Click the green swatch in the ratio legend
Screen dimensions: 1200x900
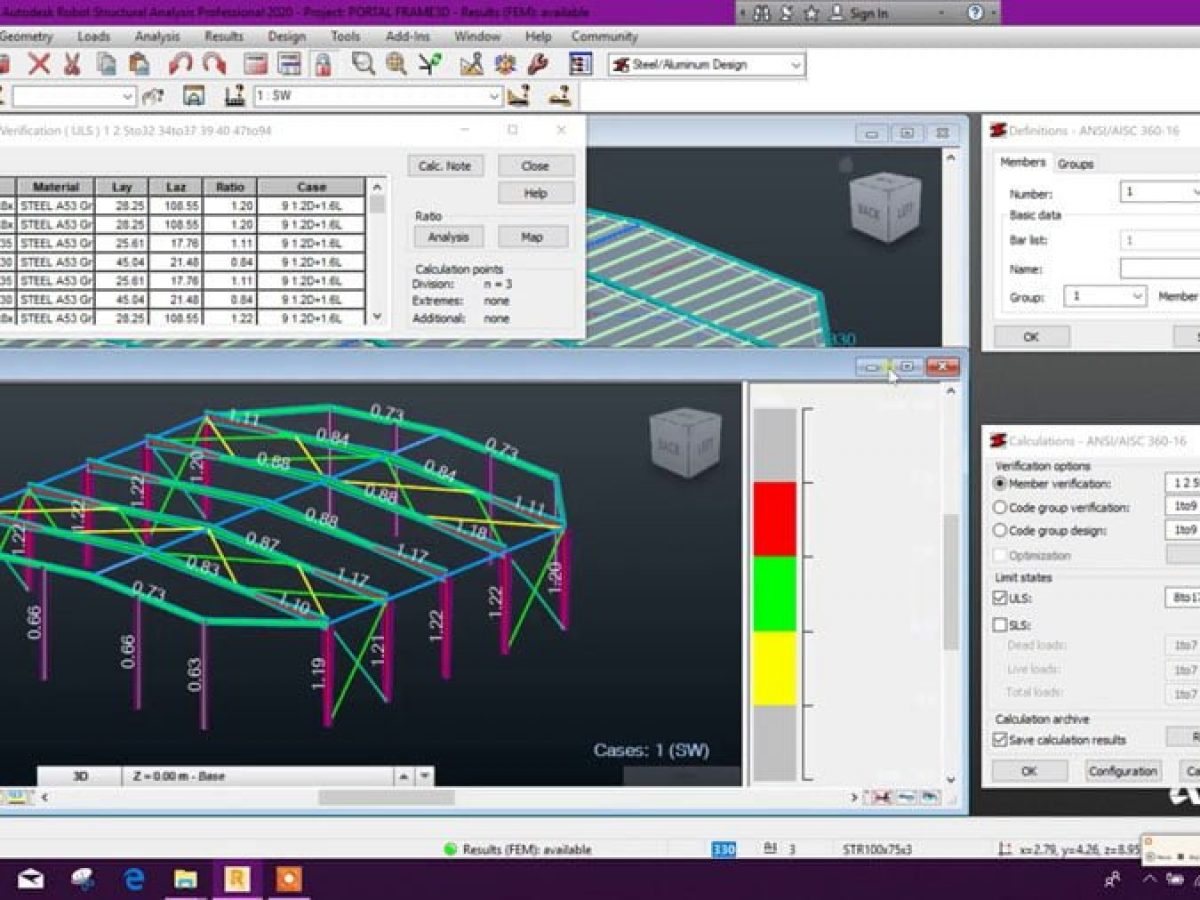[775, 594]
